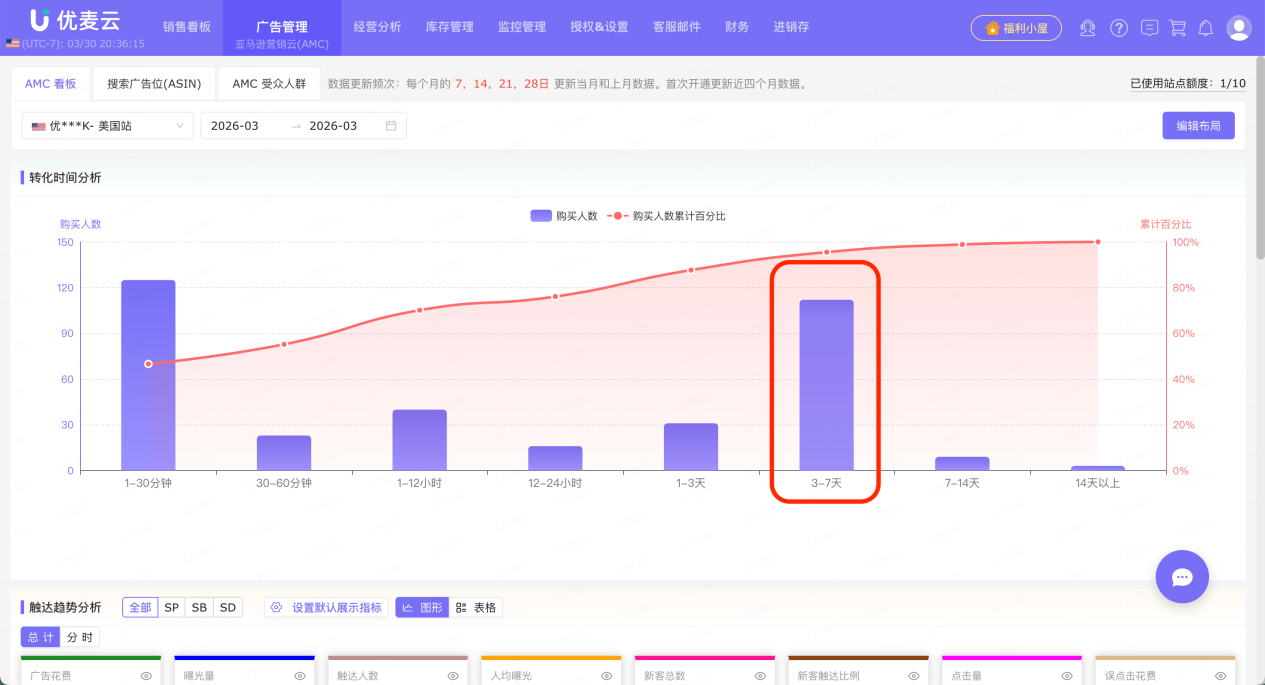The height and width of the screenshot is (685, 1265).
Task: Open the user avatar menu
Action: (1239, 28)
